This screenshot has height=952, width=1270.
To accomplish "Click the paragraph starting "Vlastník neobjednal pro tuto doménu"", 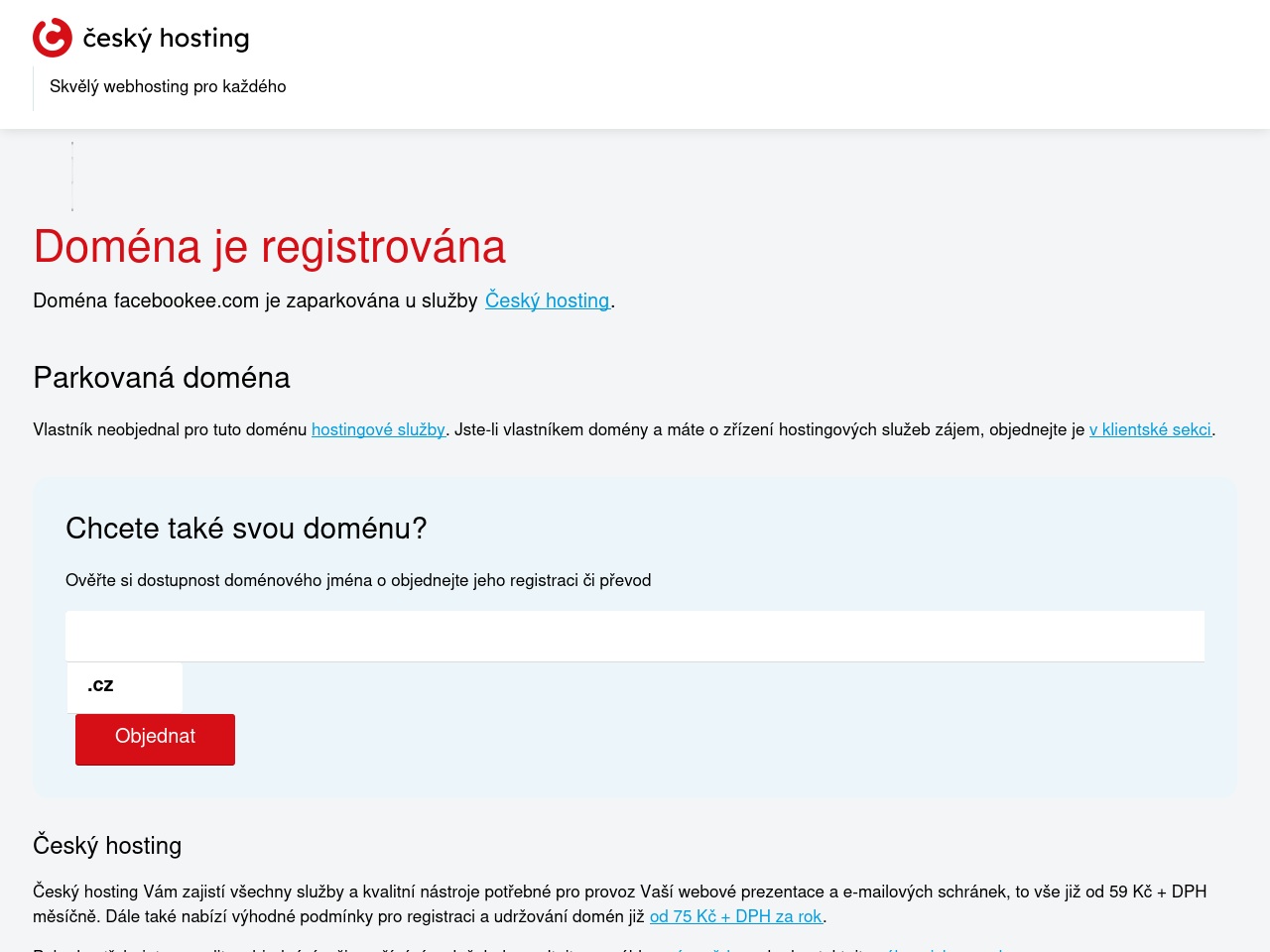I will 624,429.
